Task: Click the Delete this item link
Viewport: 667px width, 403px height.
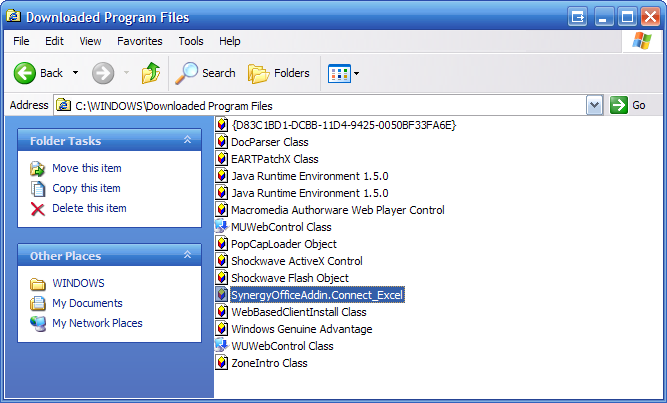Action: click(89, 208)
